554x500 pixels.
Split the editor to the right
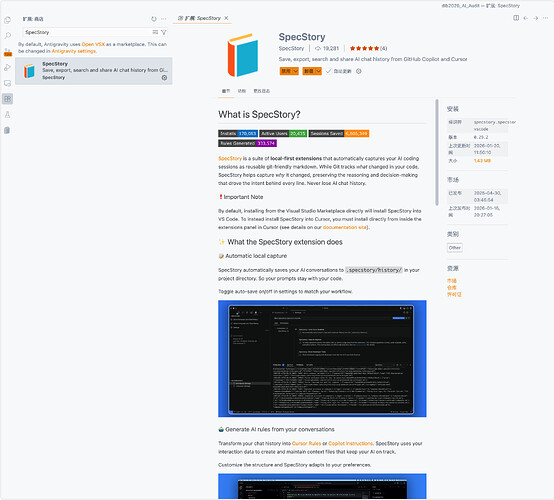[x=516, y=18]
